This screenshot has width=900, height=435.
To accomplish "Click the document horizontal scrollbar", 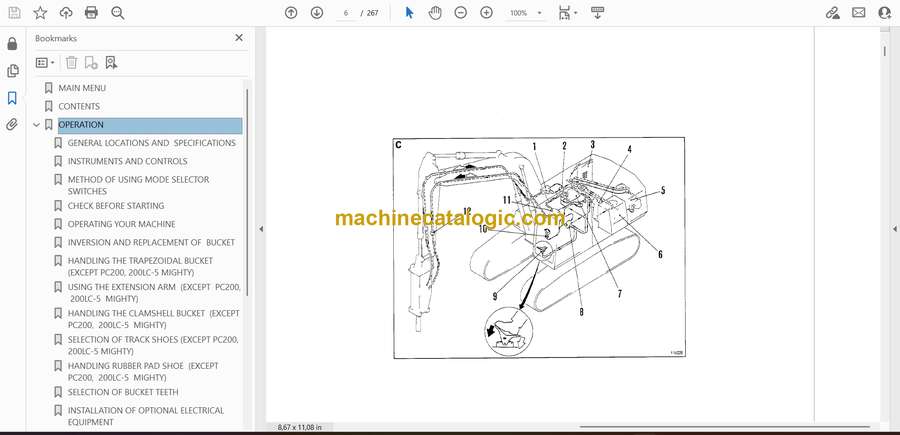I will click(724, 426).
